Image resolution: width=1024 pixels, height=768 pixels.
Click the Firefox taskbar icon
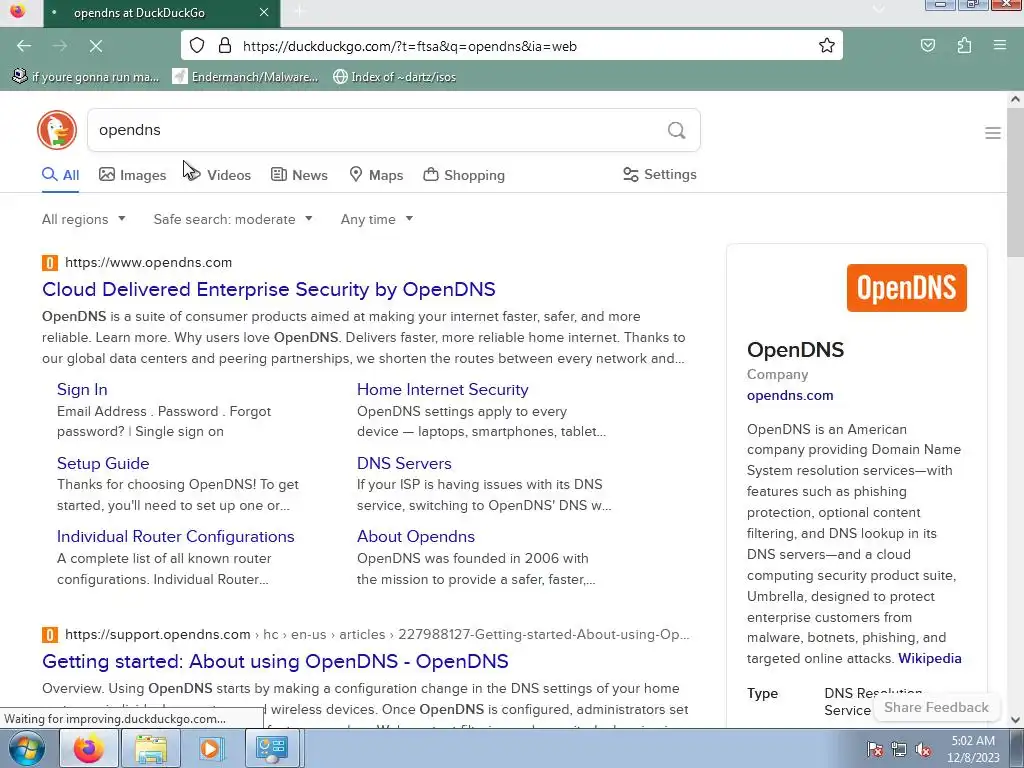(89, 748)
